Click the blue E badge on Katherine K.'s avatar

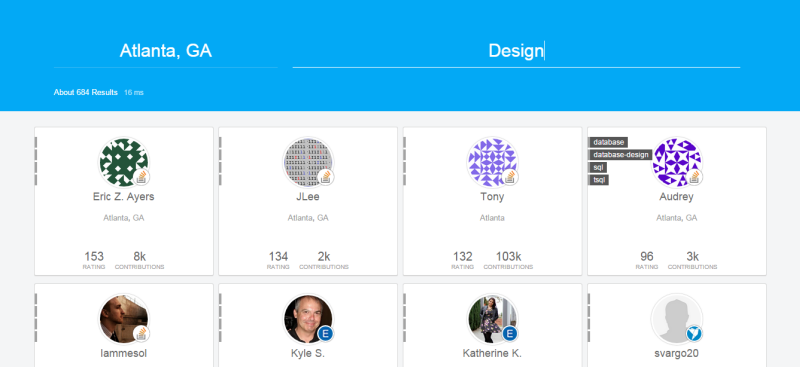point(510,334)
